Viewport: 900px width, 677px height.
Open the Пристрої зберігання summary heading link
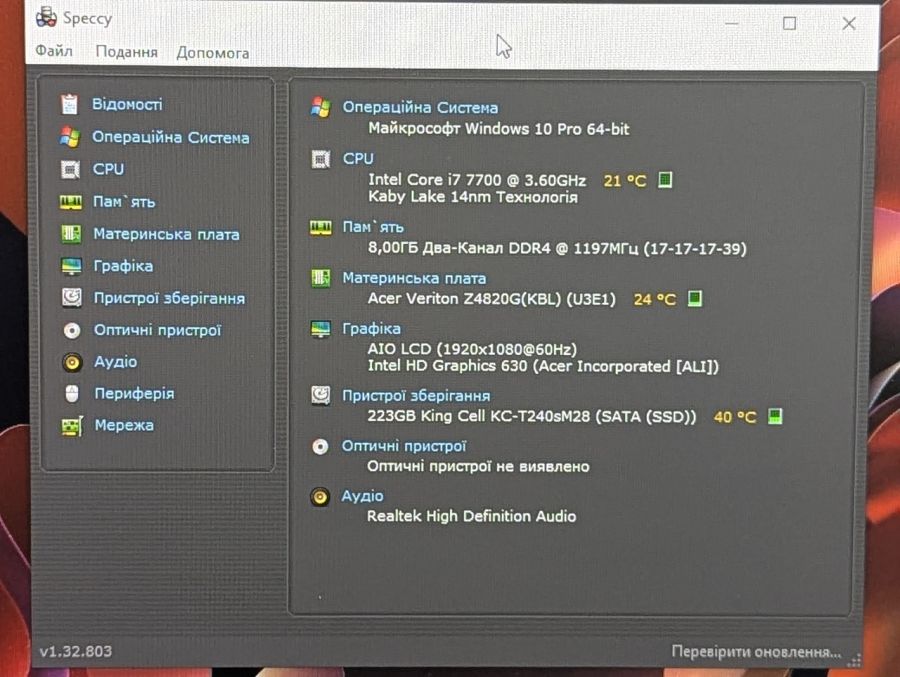click(x=416, y=396)
